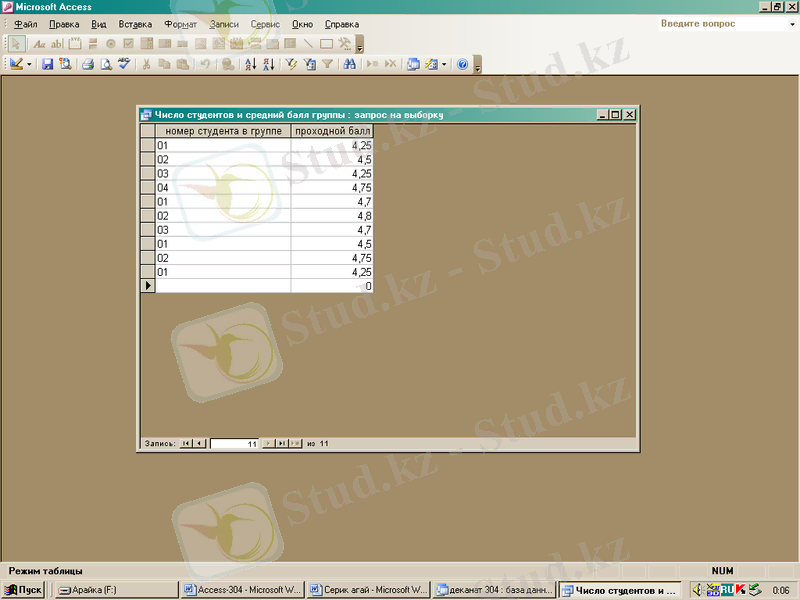The image size is (800, 600).
Task: Click the Save icon in toolbar
Action: click(47, 64)
